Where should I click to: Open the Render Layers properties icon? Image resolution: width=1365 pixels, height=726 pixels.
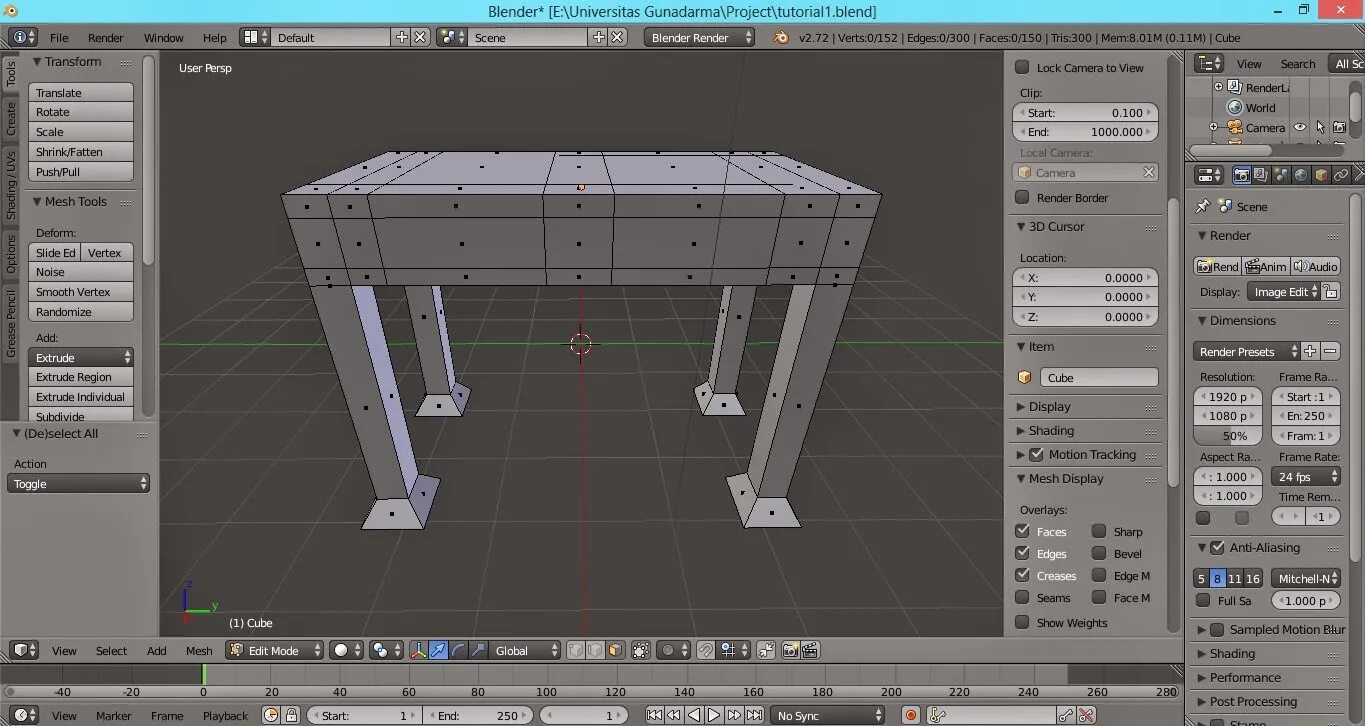(x=1262, y=175)
